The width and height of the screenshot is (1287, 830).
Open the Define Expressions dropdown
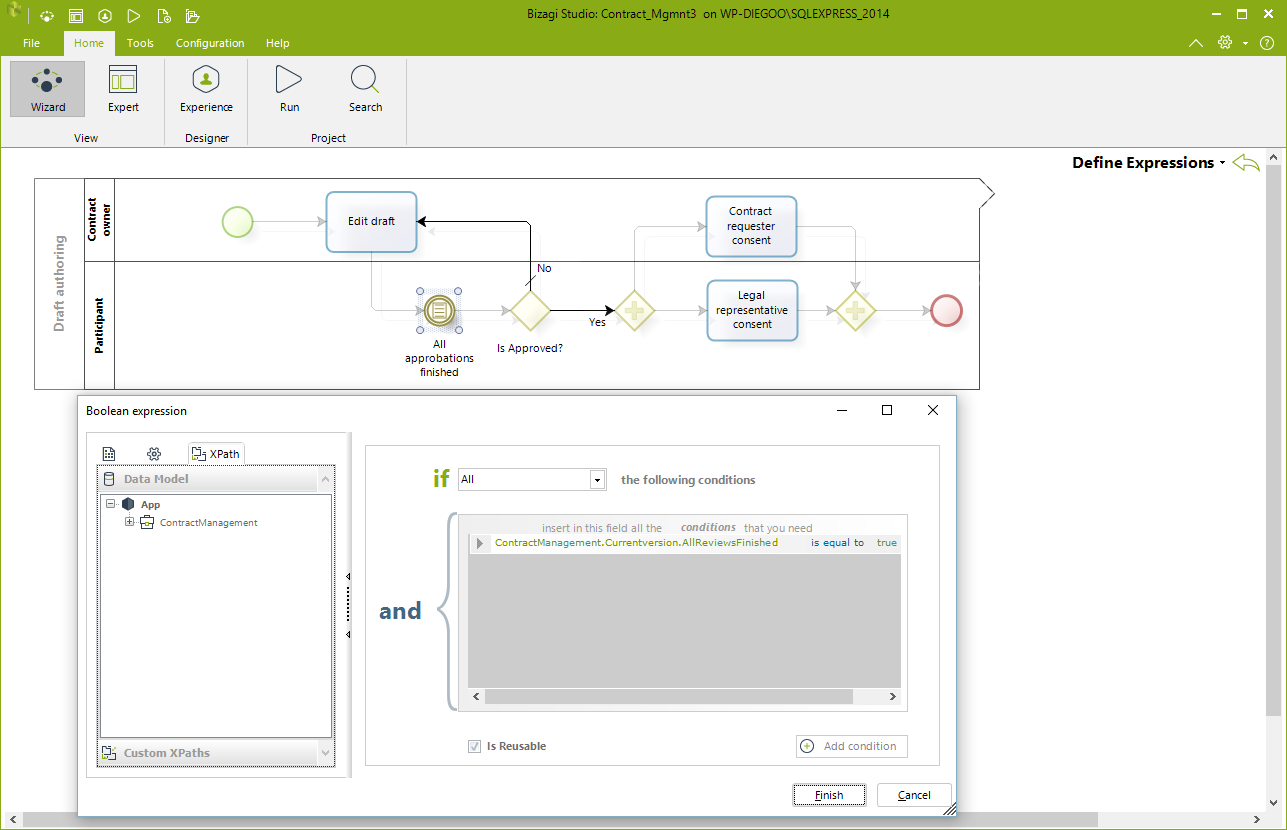point(1222,163)
